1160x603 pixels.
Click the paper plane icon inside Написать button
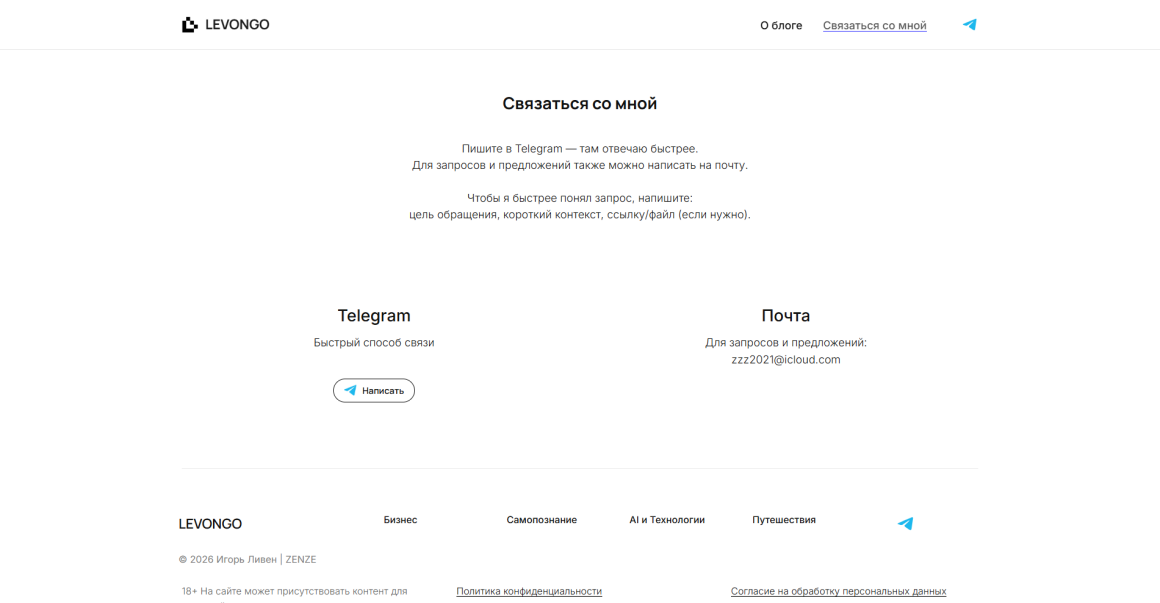pos(350,391)
